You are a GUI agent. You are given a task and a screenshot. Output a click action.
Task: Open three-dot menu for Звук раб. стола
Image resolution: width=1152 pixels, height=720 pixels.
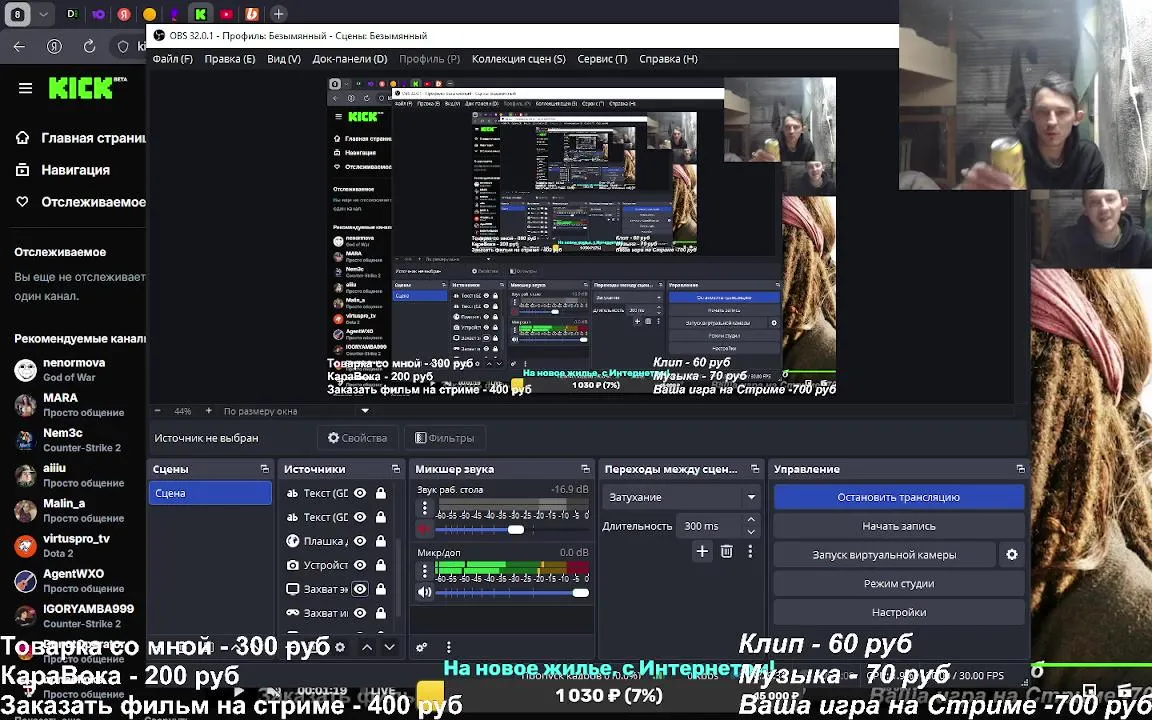[425, 508]
